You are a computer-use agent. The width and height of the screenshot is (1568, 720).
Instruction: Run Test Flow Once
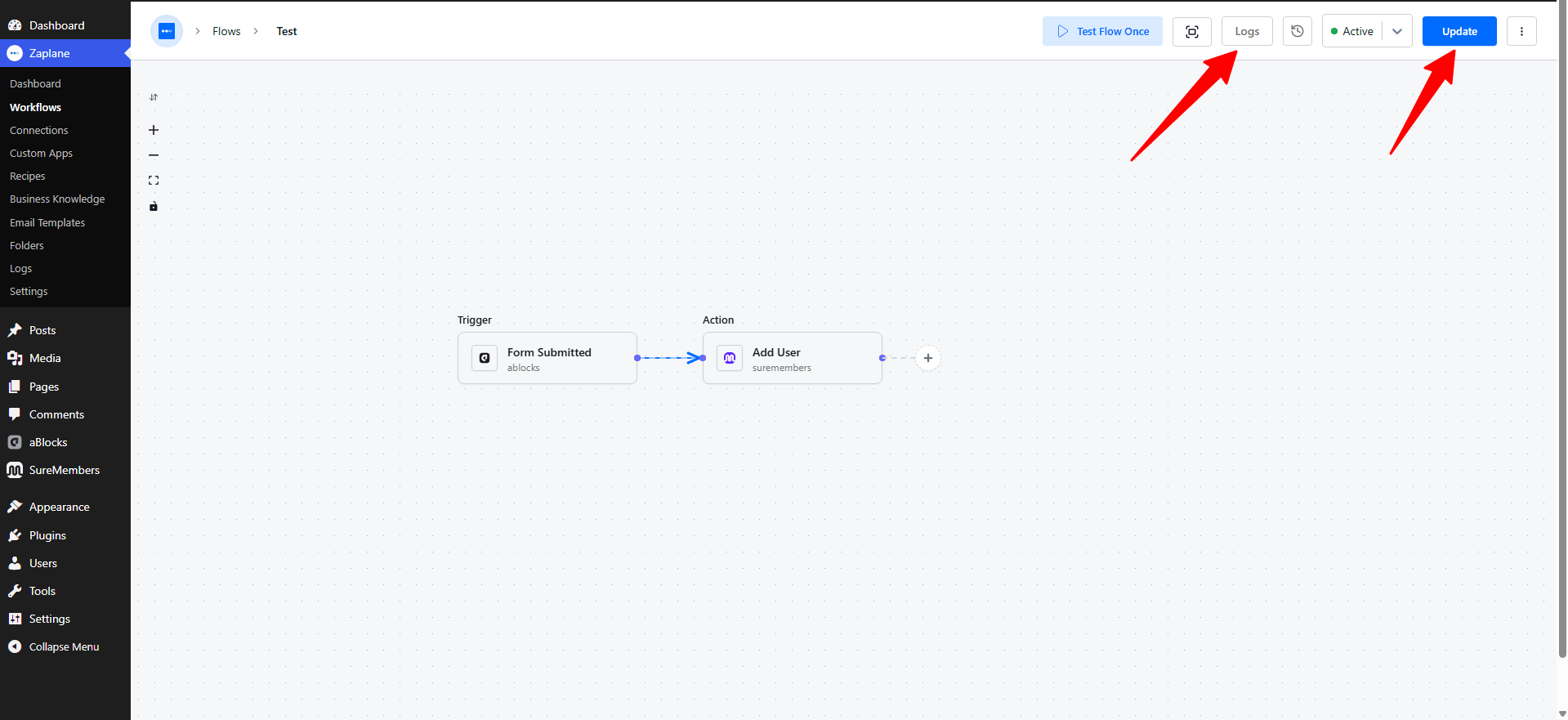1102,31
